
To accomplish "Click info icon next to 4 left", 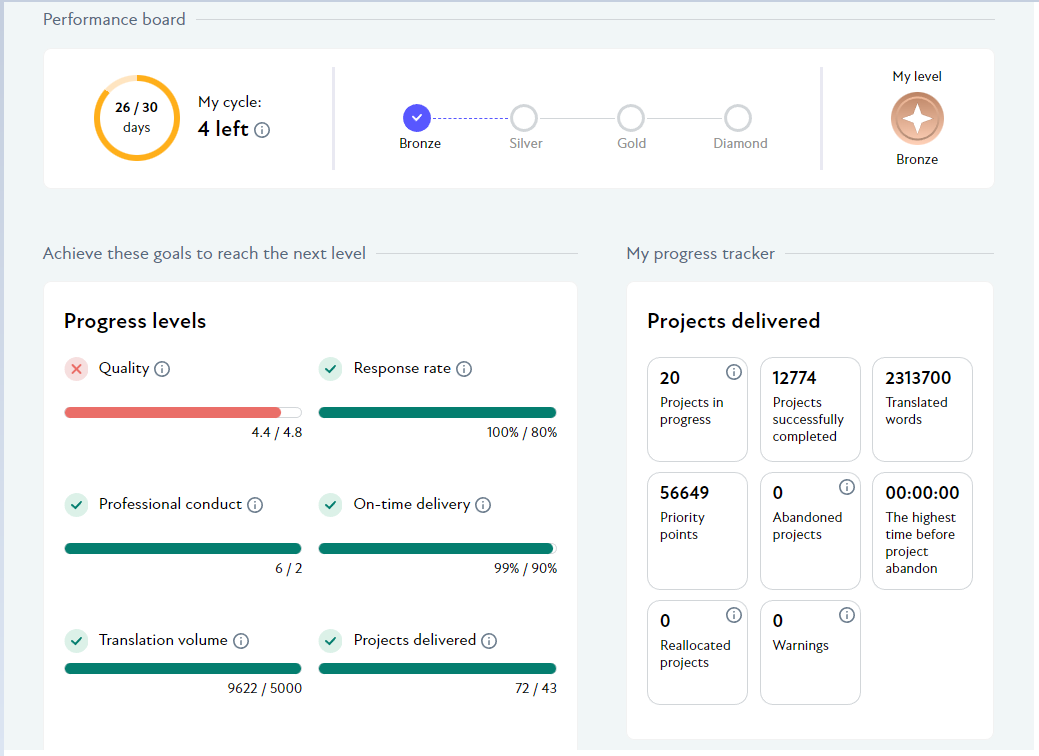I will click(x=262, y=130).
